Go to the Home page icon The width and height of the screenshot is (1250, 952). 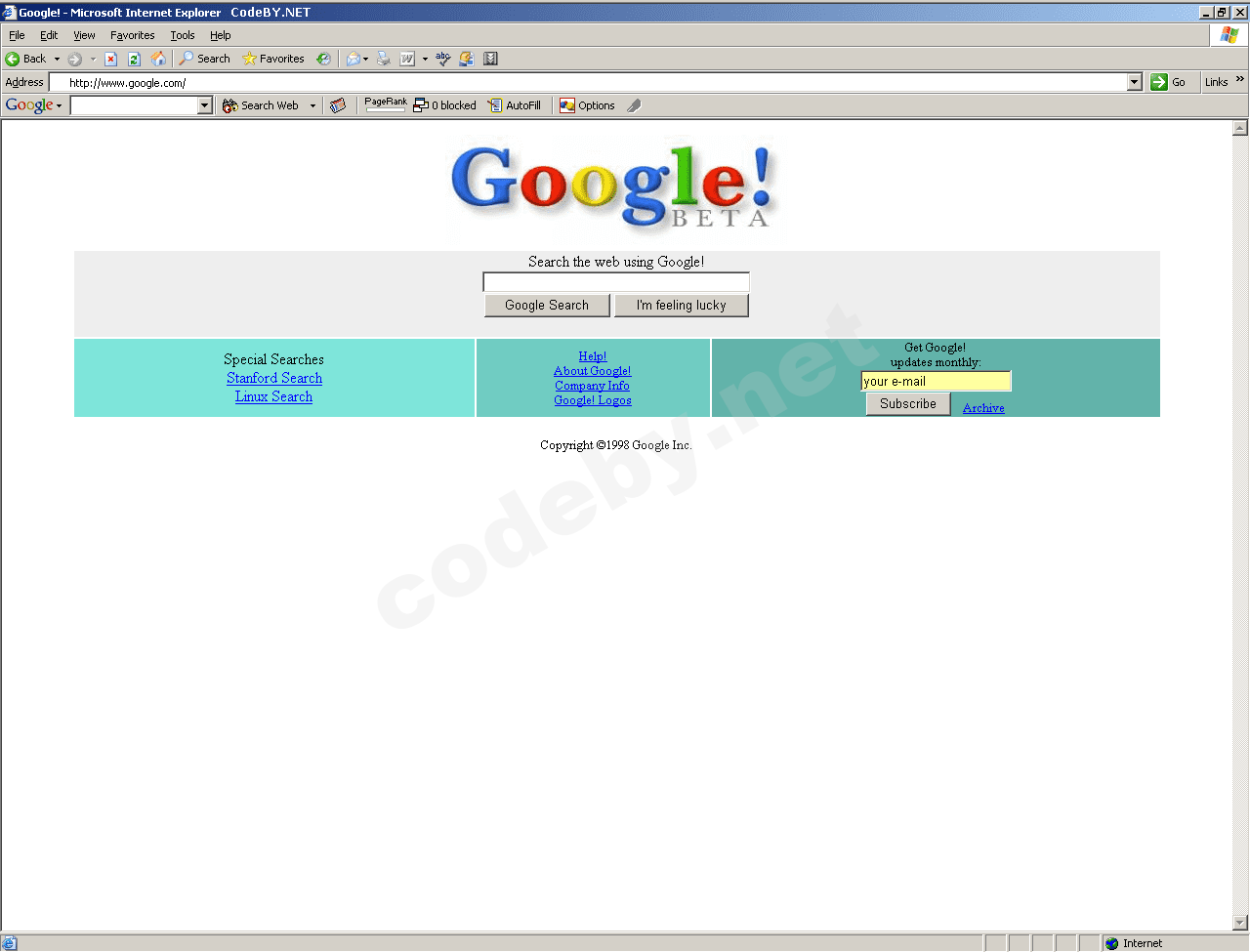[158, 59]
